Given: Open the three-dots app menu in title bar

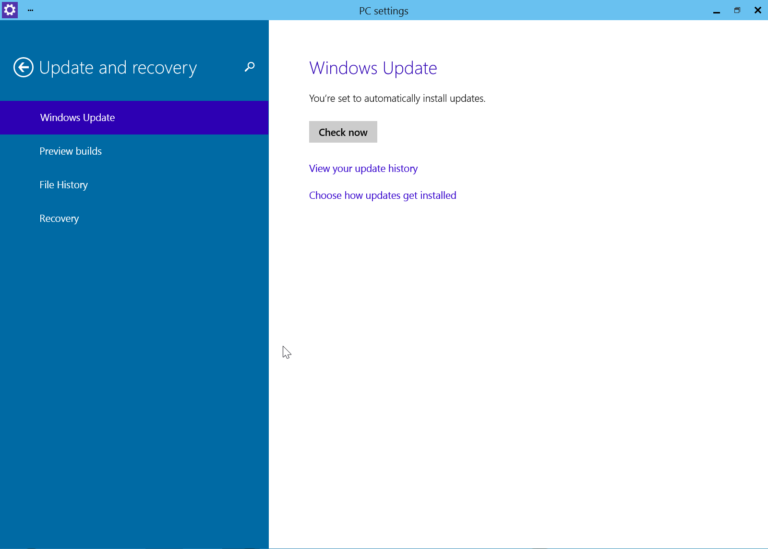Looking at the screenshot, I should (30, 10).
